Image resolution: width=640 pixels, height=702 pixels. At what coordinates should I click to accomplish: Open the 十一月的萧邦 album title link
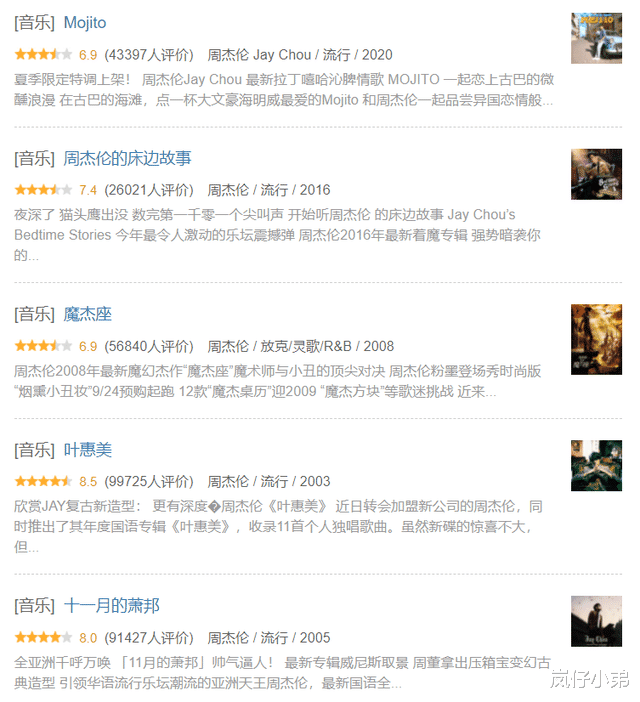111,606
